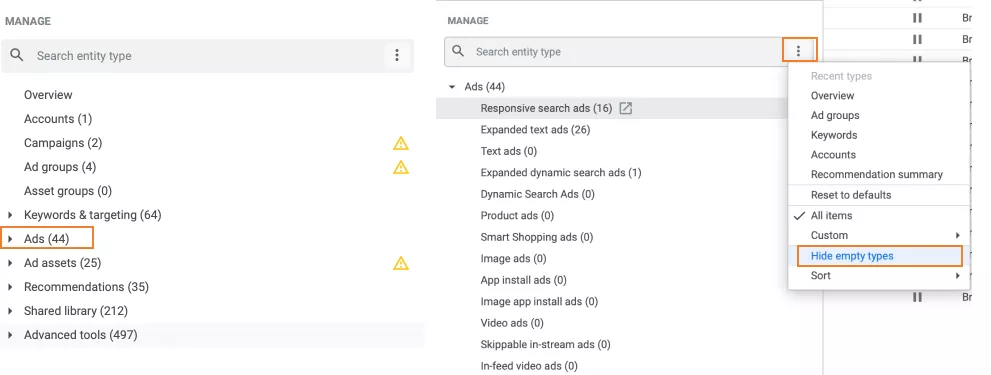
Task: Open the Sort submenu arrow
Action: point(958,276)
